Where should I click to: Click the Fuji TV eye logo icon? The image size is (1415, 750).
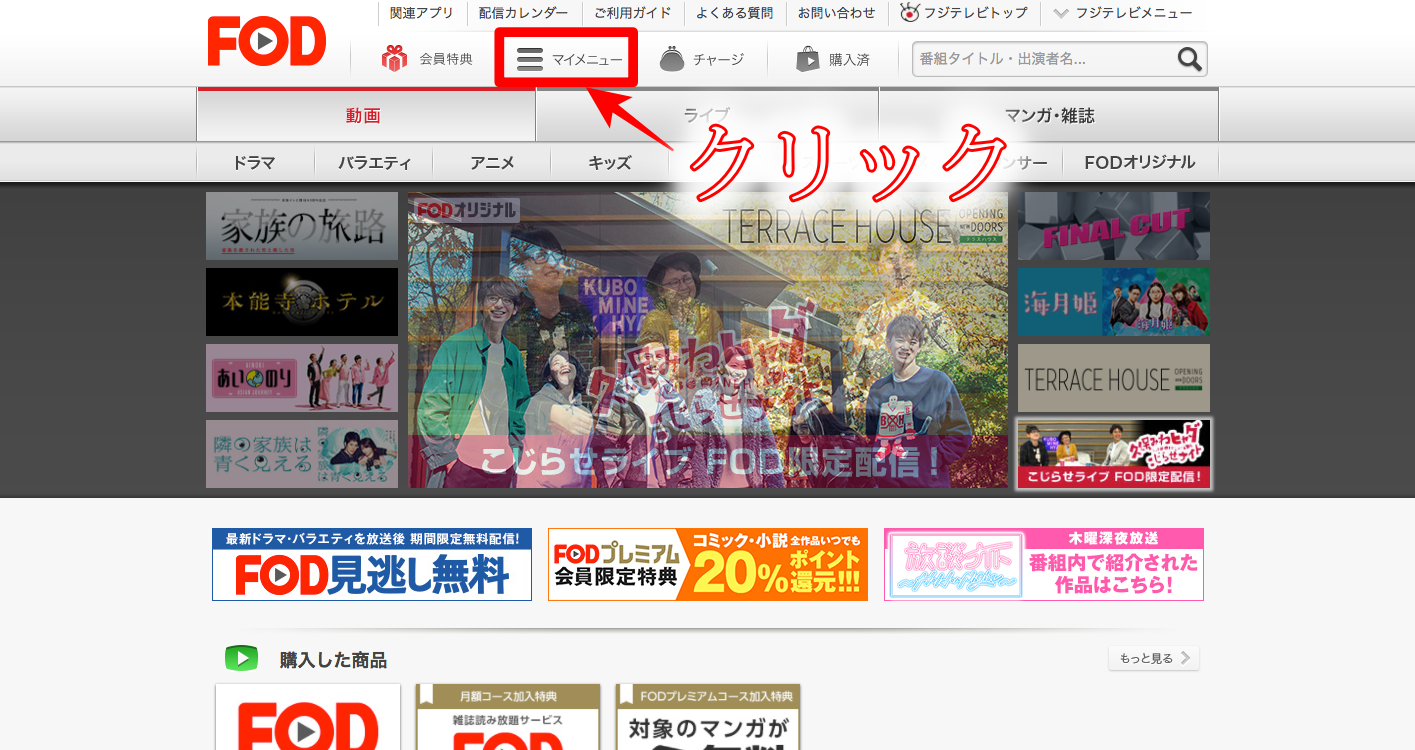tap(909, 13)
